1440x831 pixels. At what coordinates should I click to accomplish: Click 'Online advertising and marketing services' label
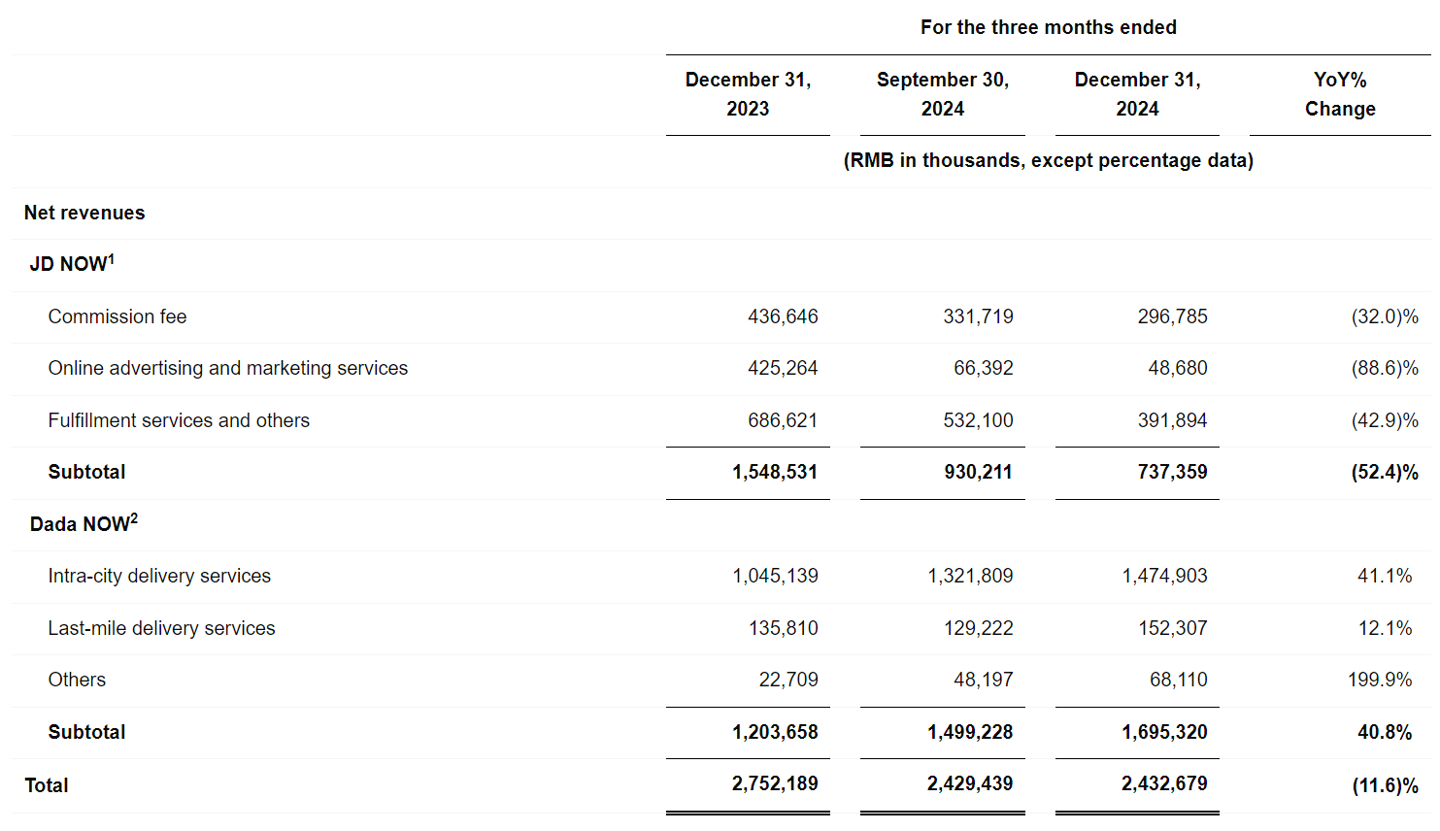coord(228,368)
